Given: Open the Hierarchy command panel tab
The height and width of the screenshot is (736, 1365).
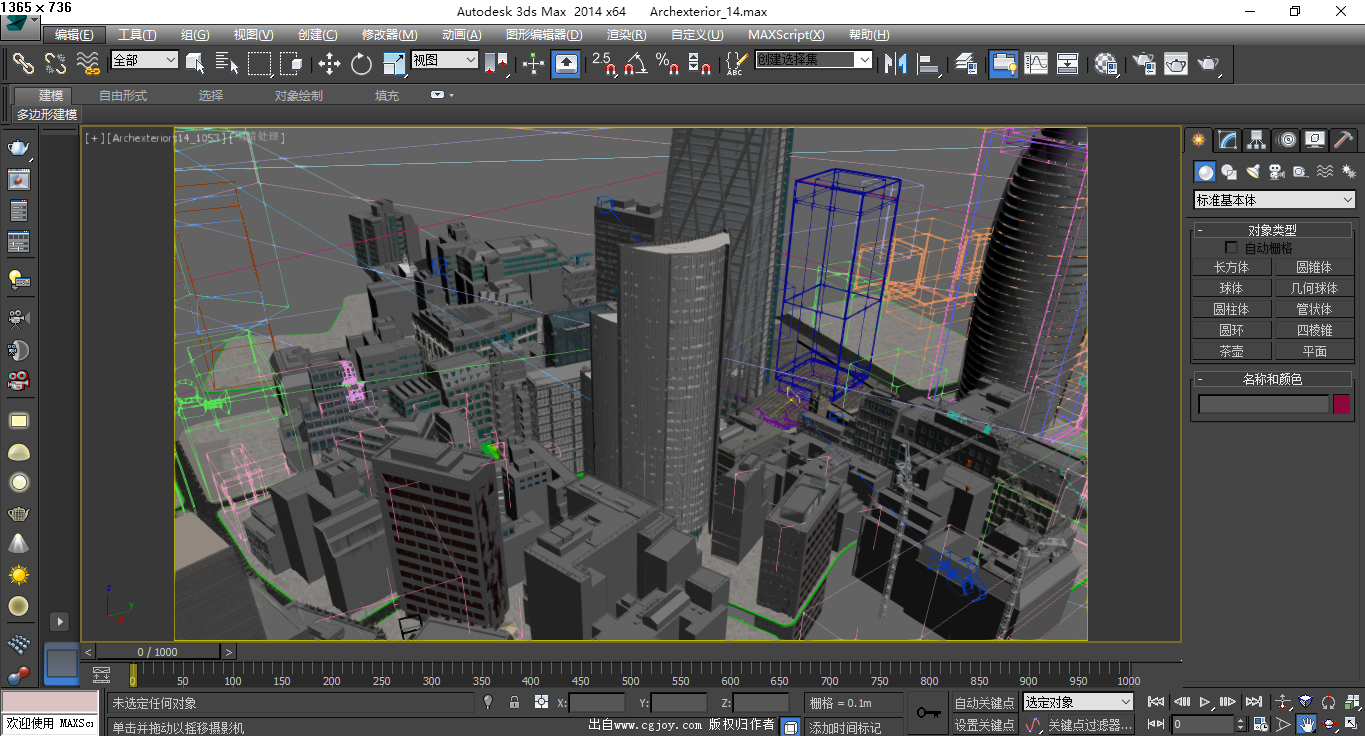Looking at the screenshot, I should coord(1257,140).
